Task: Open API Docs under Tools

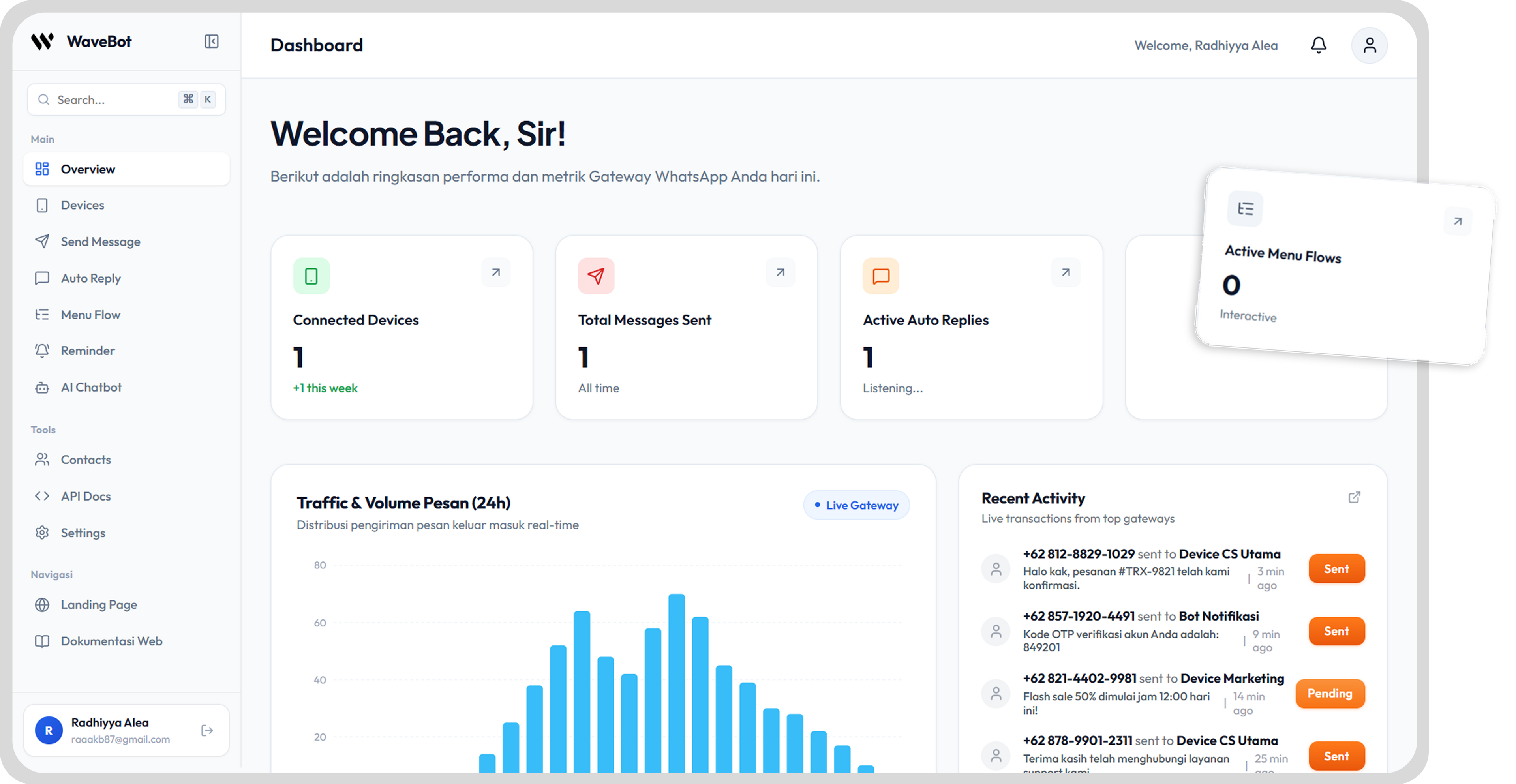Action: click(126, 495)
